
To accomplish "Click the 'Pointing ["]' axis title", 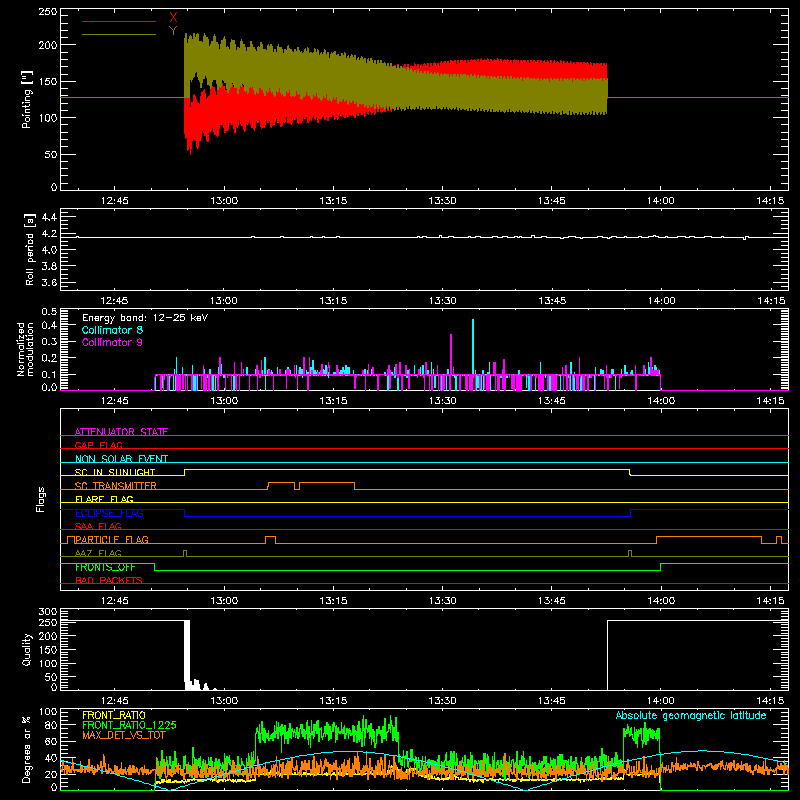I will [27, 99].
